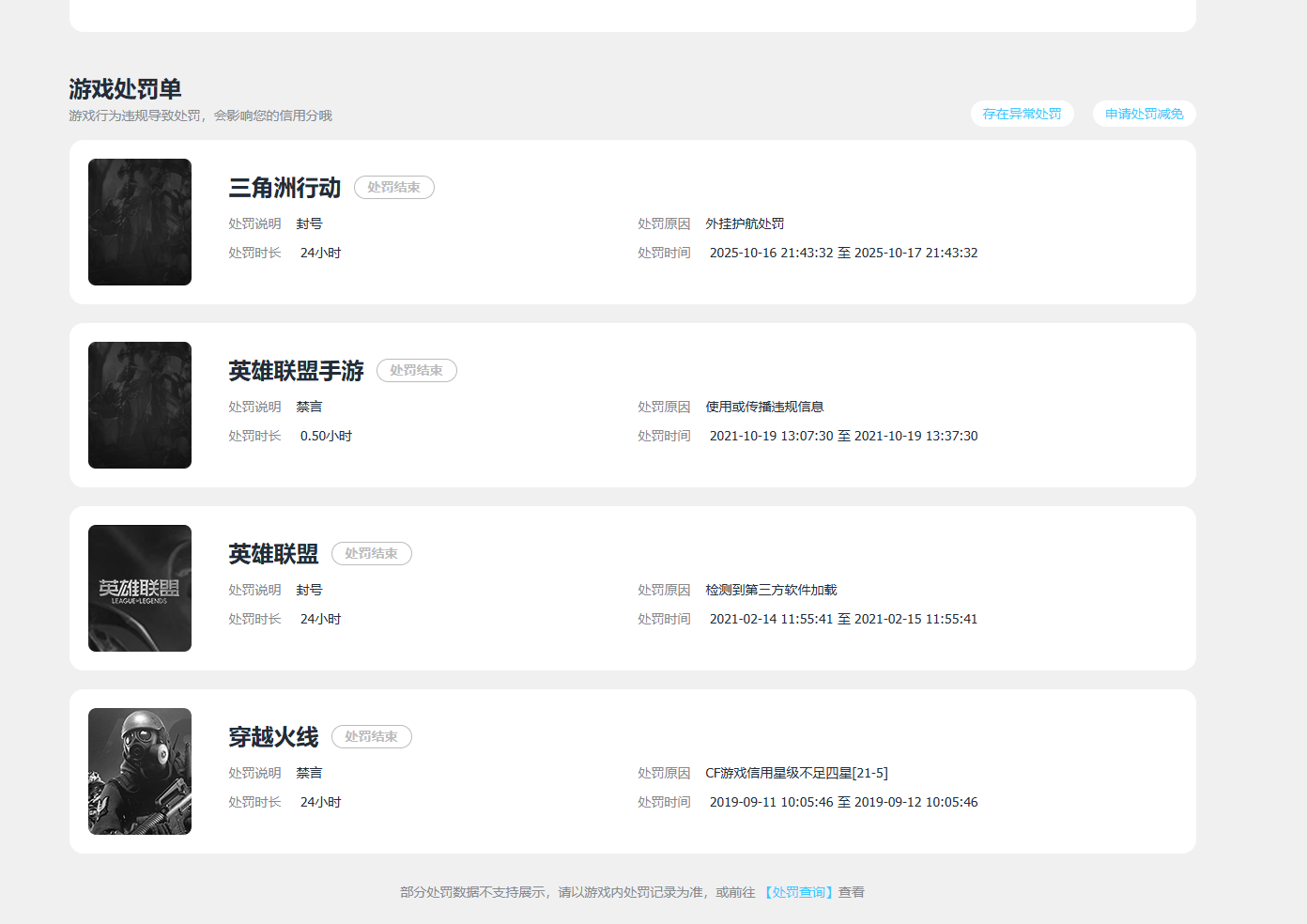Select the 0.50小时 duration value
The width and height of the screenshot is (1307, 924).
pos(326,436)
